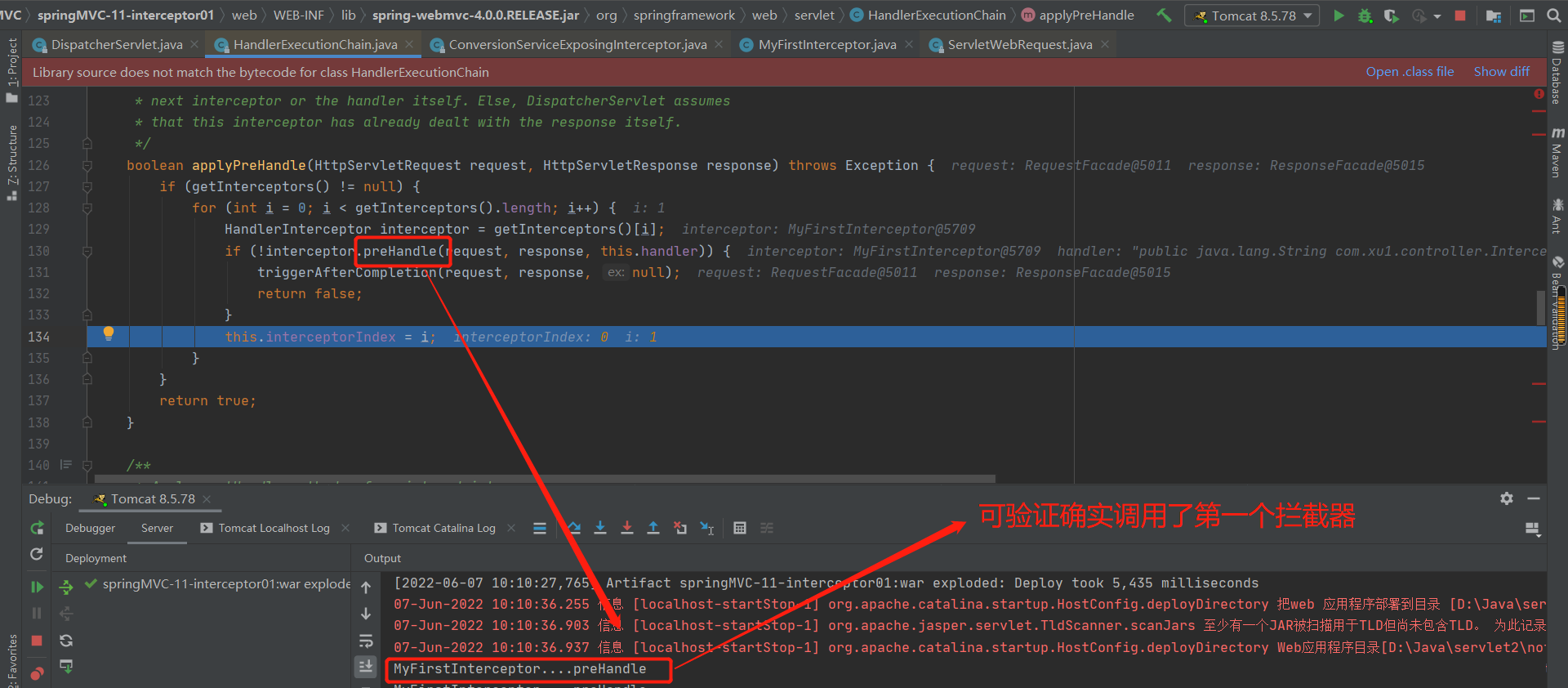Open the debugger layout settings dropdown
The height and width of the screenshot is (688, 1568).
pos(1533,529)
